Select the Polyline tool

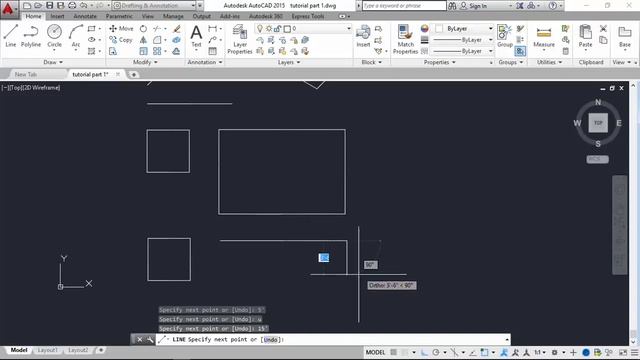click(31, 36)
